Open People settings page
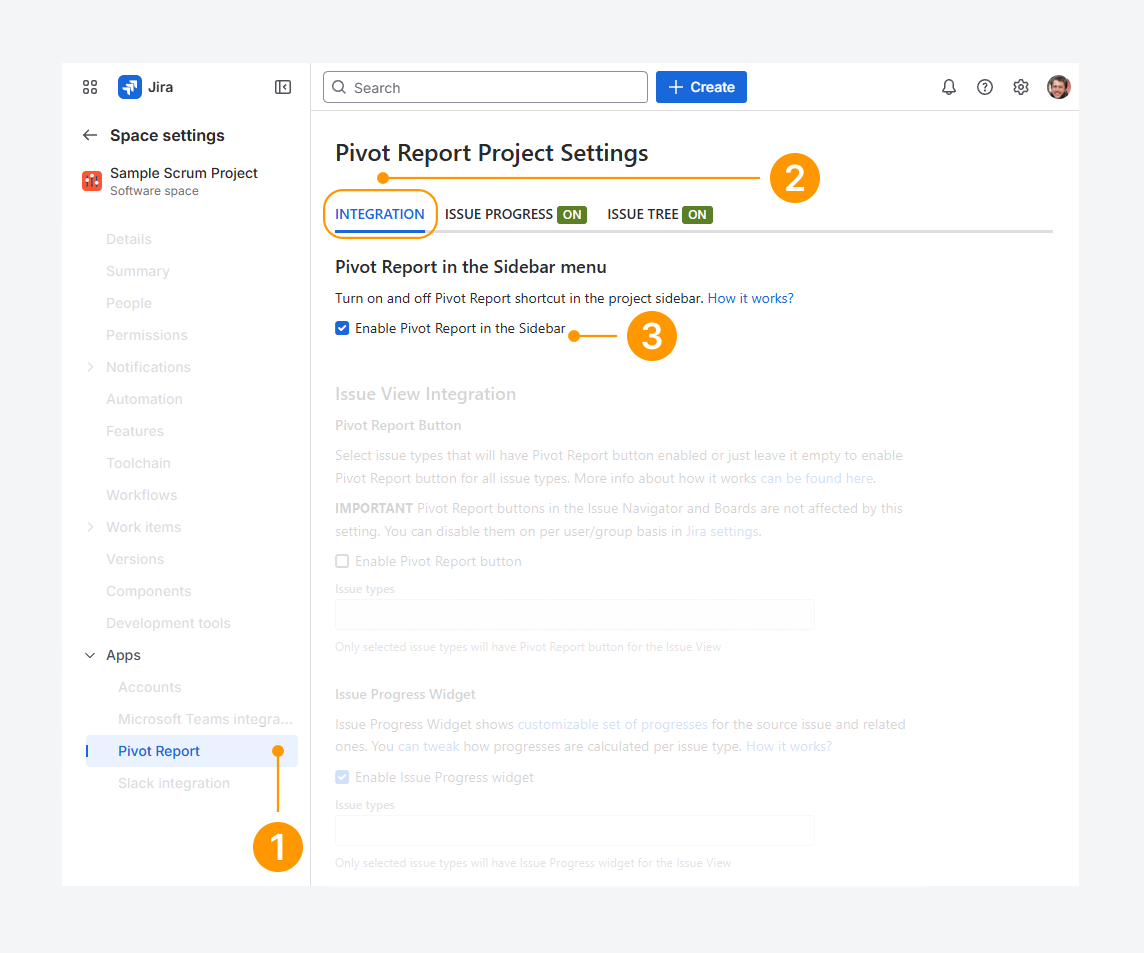1144x953 pixels. click(x=128, y=304)
